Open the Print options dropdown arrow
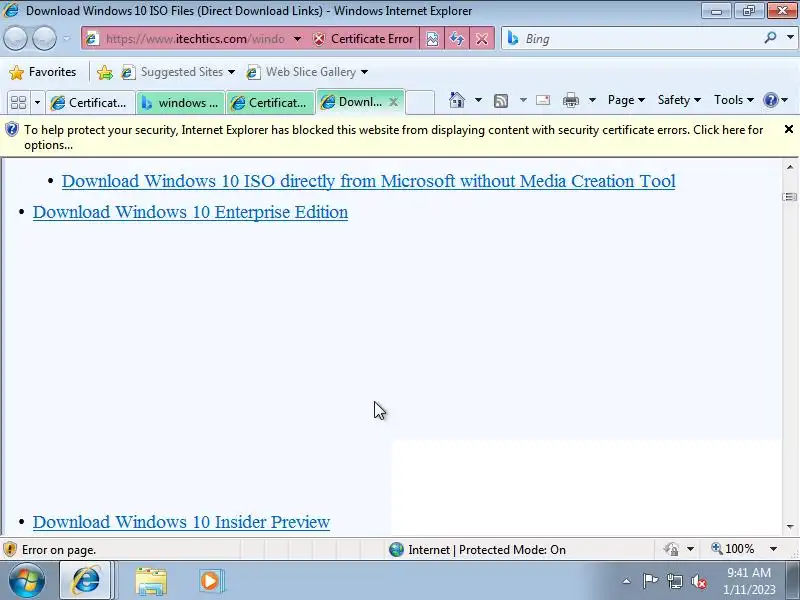Viewport: 800px width, 600px height. pos(592,100)
